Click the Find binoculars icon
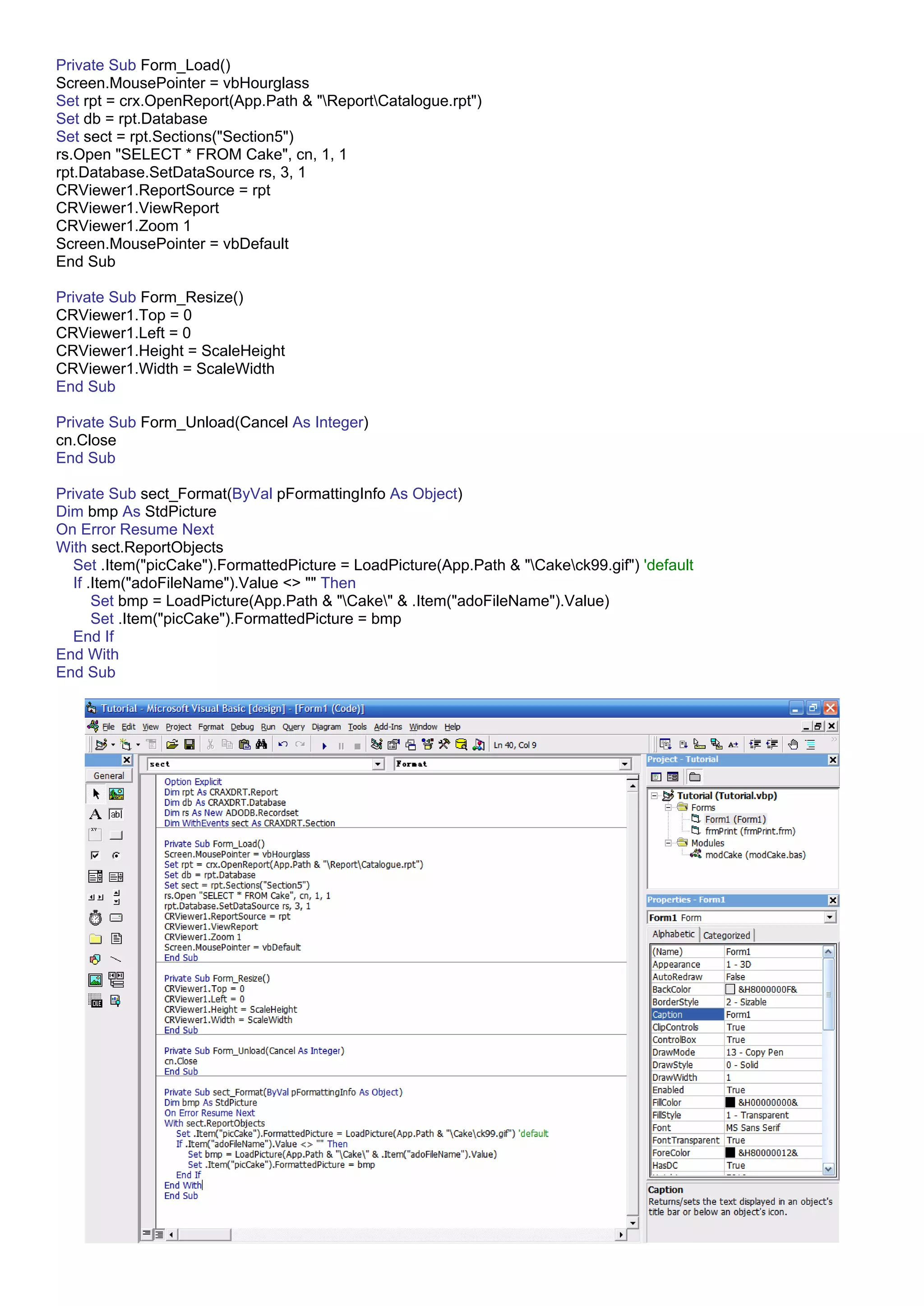 (261, 745)
